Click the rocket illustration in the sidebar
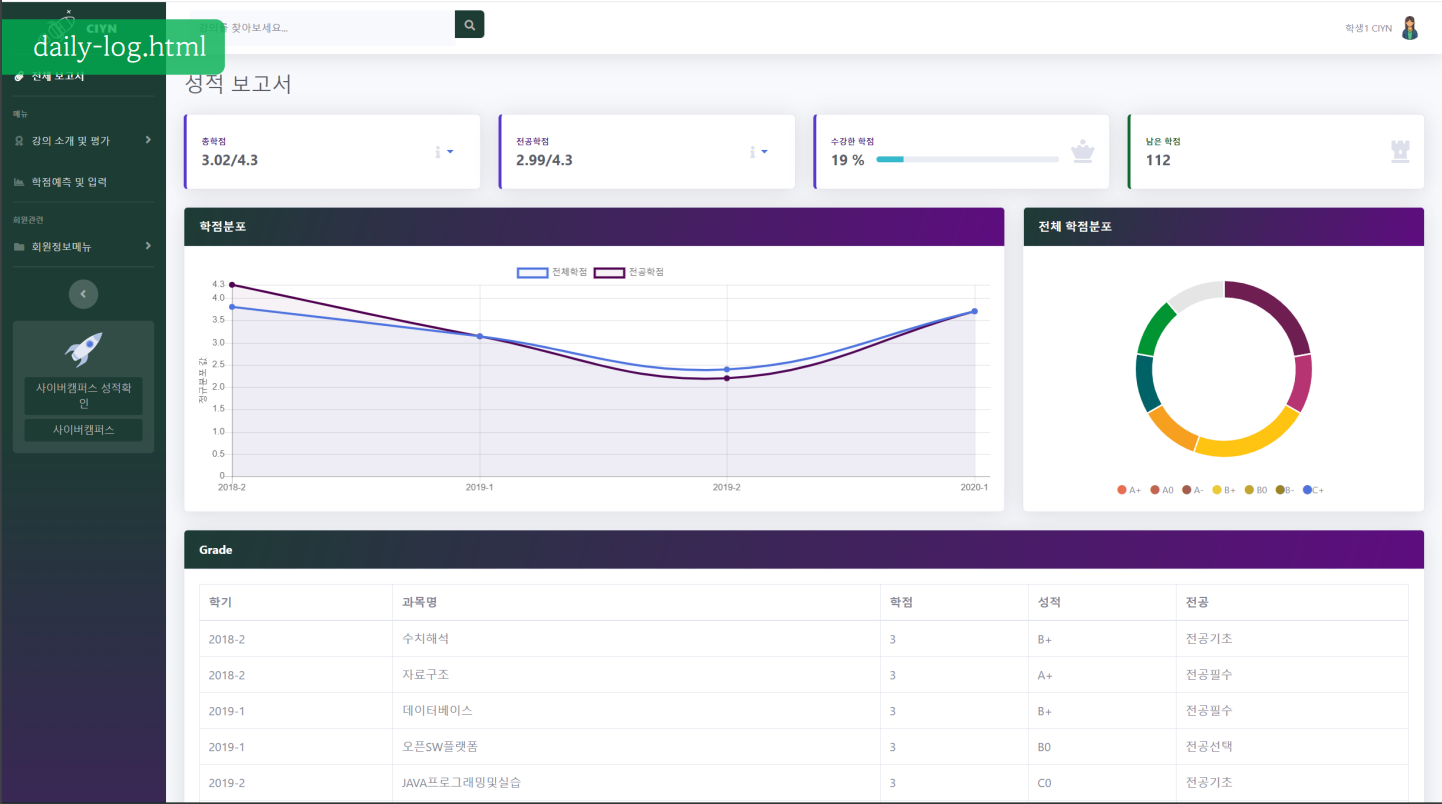 click(x=83, y=349)
